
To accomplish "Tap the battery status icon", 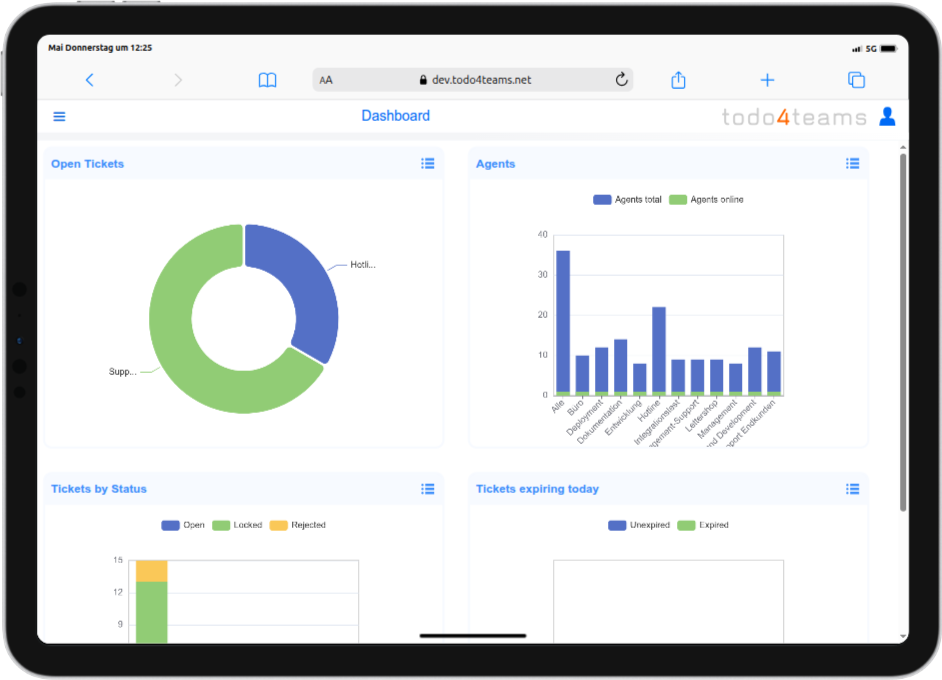I will pyautogui.click(x=889, y=49).
